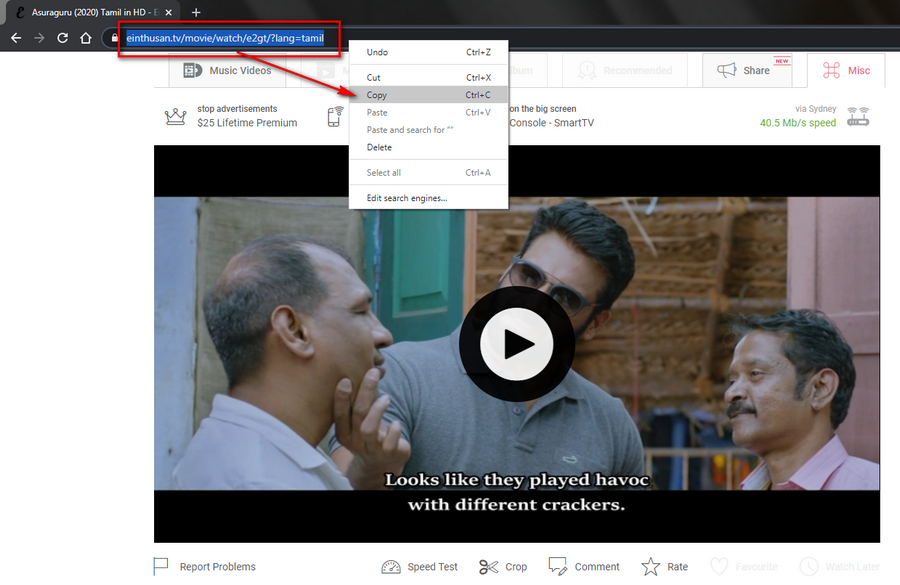
Task: Open Edit search engines… menu entry
Action: click(428, 198)
